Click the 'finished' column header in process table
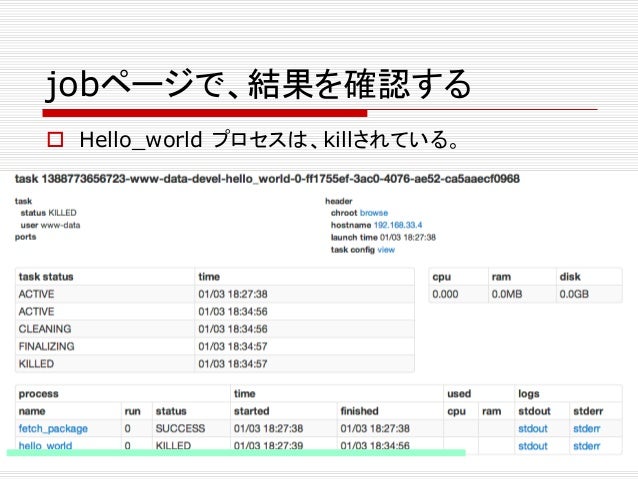Screen dimensions: 638x479 click(359, 411)
